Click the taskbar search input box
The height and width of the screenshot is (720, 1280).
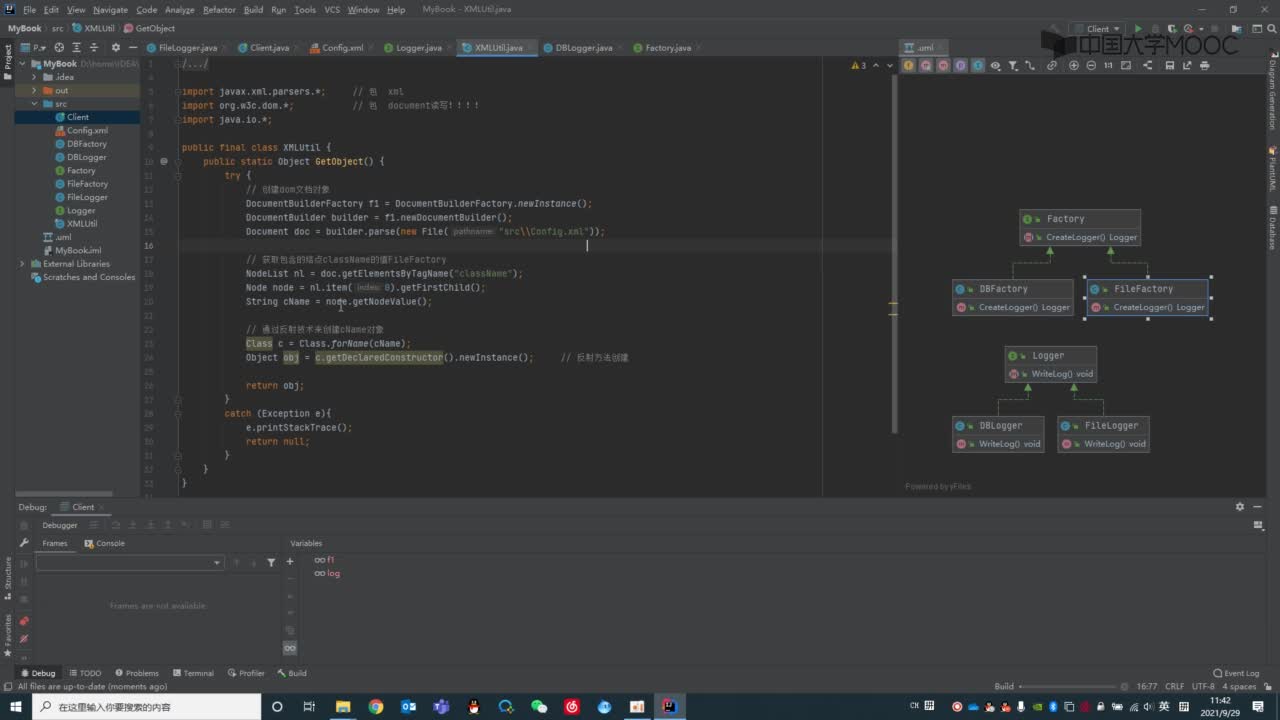pyautogui.click(x=146, y=707)
